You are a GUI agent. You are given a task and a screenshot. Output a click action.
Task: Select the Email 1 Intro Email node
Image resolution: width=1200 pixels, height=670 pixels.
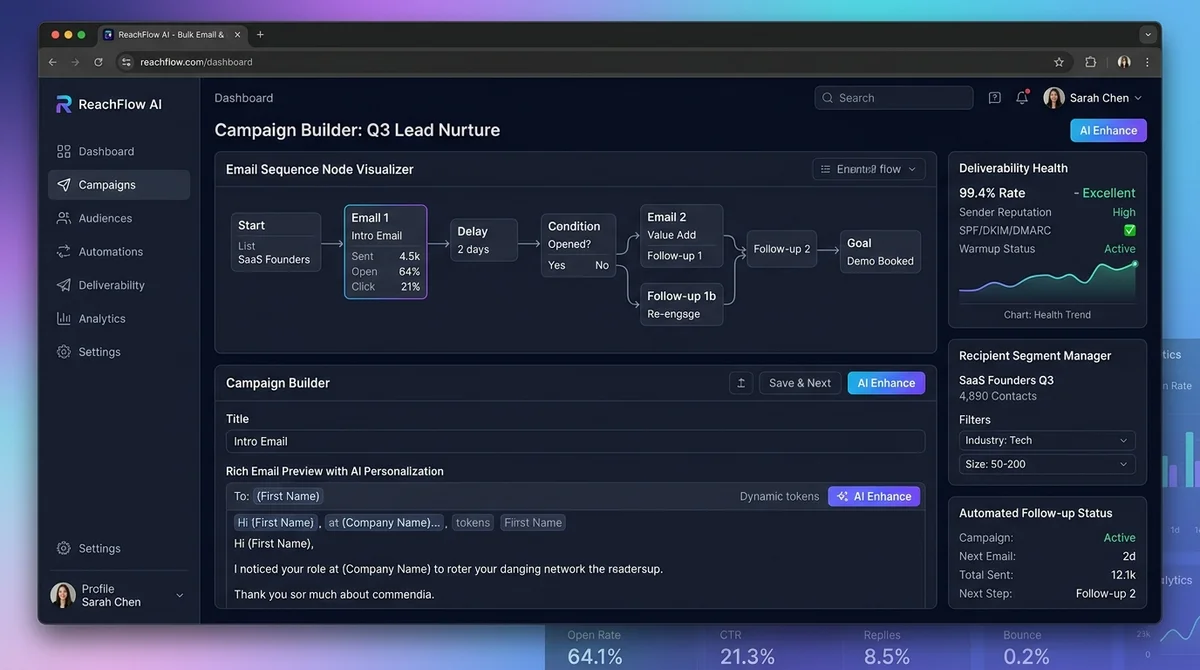click(386, 251)
